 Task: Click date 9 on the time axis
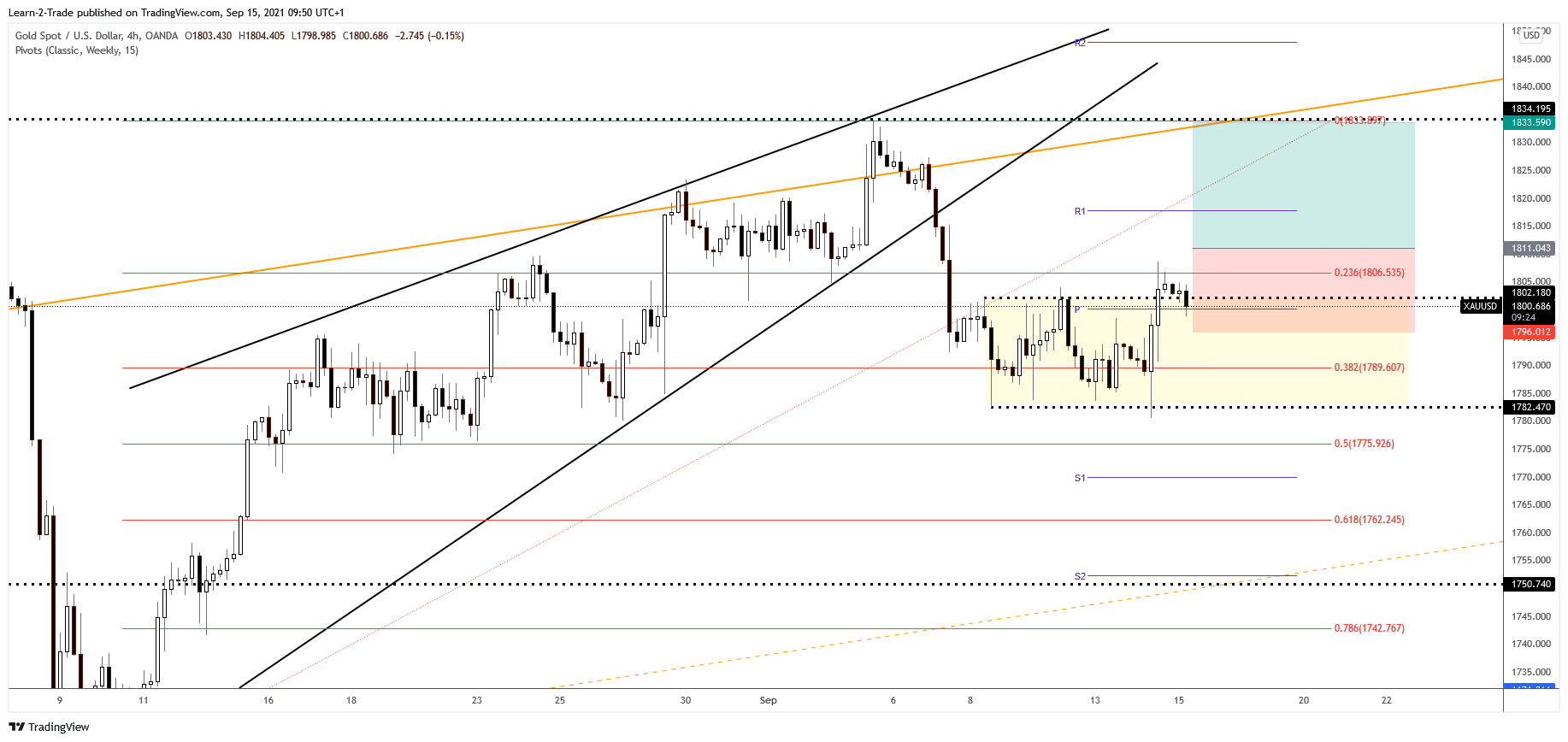pyautogui.click(x=60, y=700)
